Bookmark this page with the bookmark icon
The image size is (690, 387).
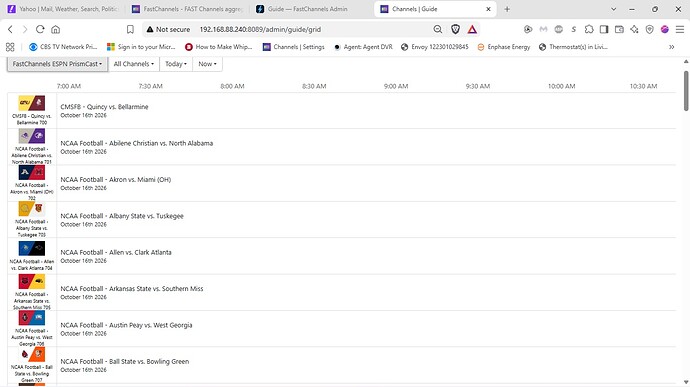coord(130,29)
